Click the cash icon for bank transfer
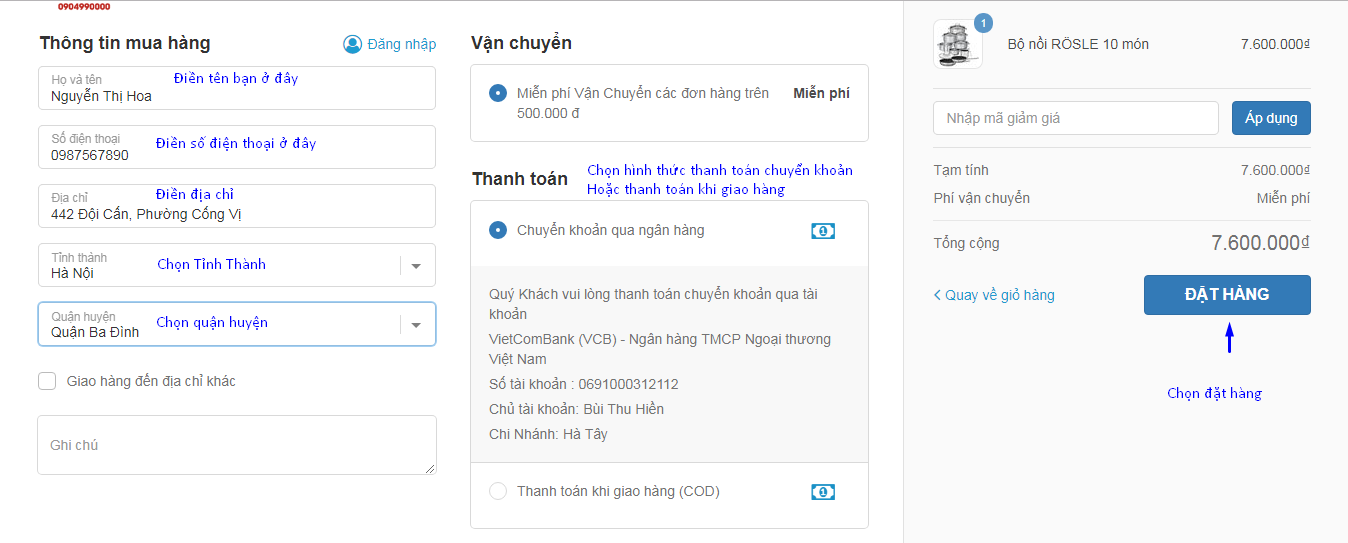 click(x=823, y=231)
